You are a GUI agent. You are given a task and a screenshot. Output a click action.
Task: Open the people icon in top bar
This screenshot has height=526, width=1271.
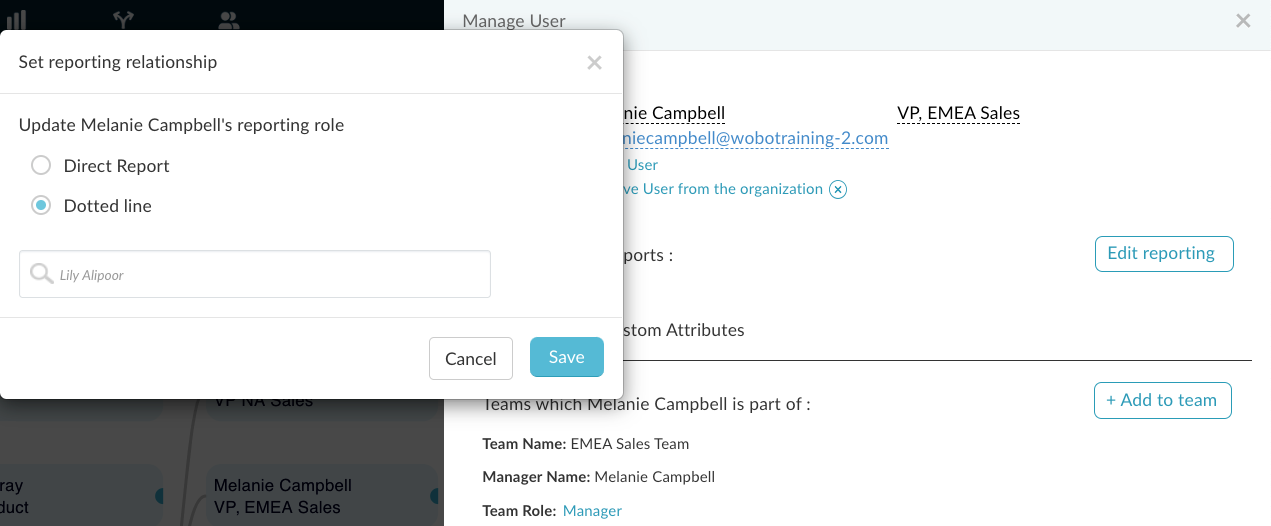(x=229, y=19)
